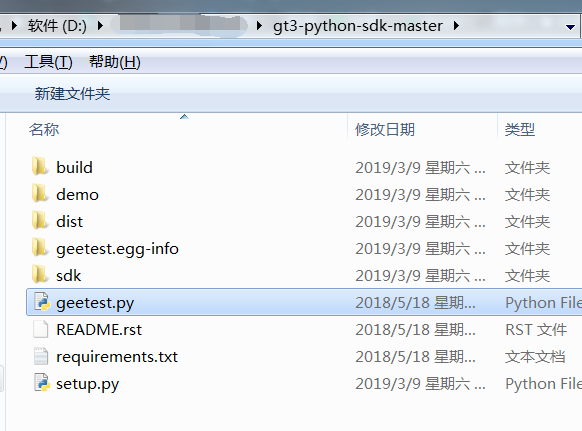The height and width of the screenshot is (431, 582).
Task: Click the 新建文件夹 button
Action: 72,94
